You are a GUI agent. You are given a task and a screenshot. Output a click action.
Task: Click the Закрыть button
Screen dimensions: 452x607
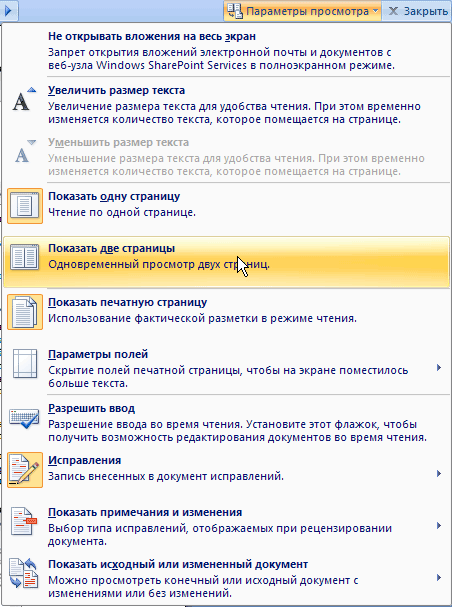point(417,11)
